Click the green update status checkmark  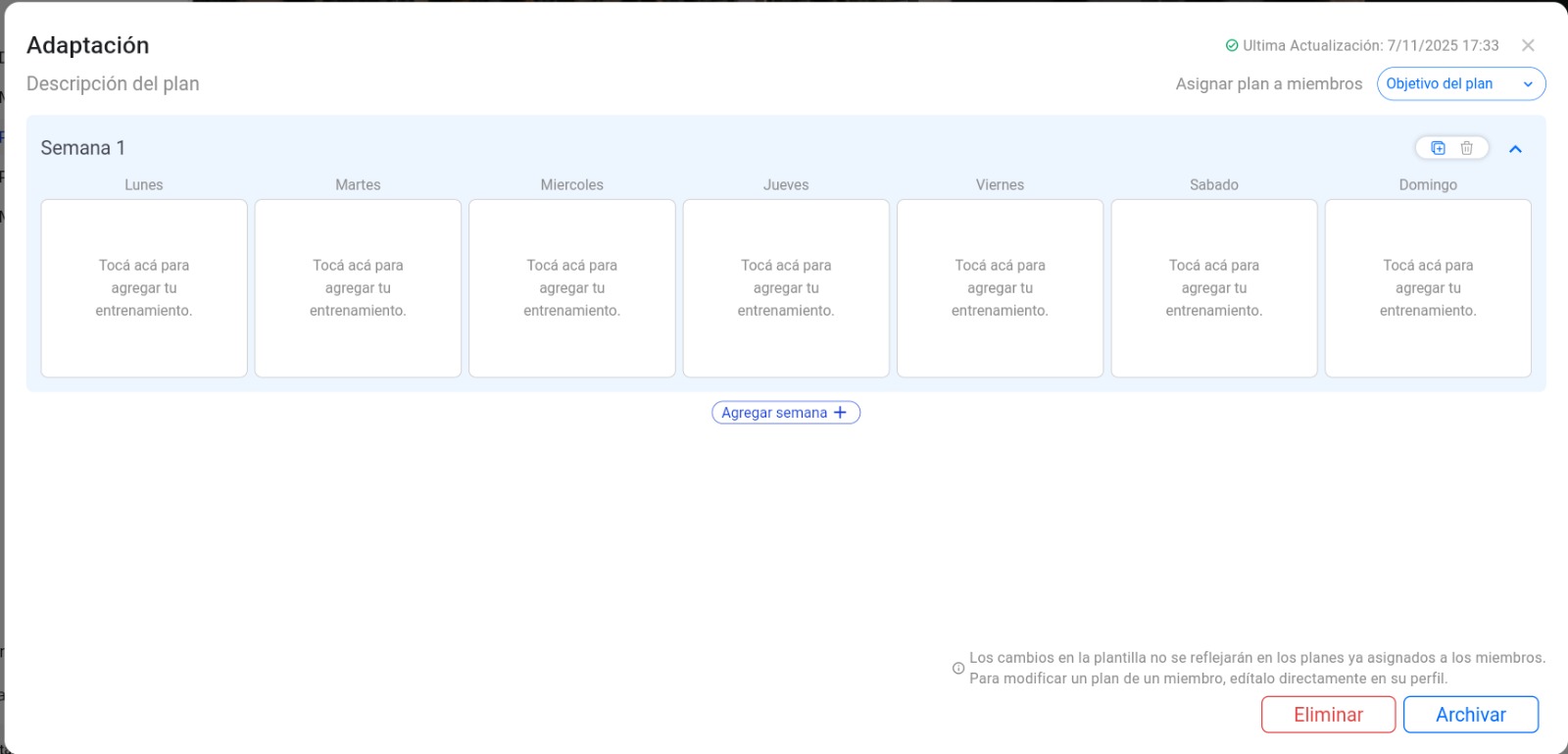pos(1232,46)
